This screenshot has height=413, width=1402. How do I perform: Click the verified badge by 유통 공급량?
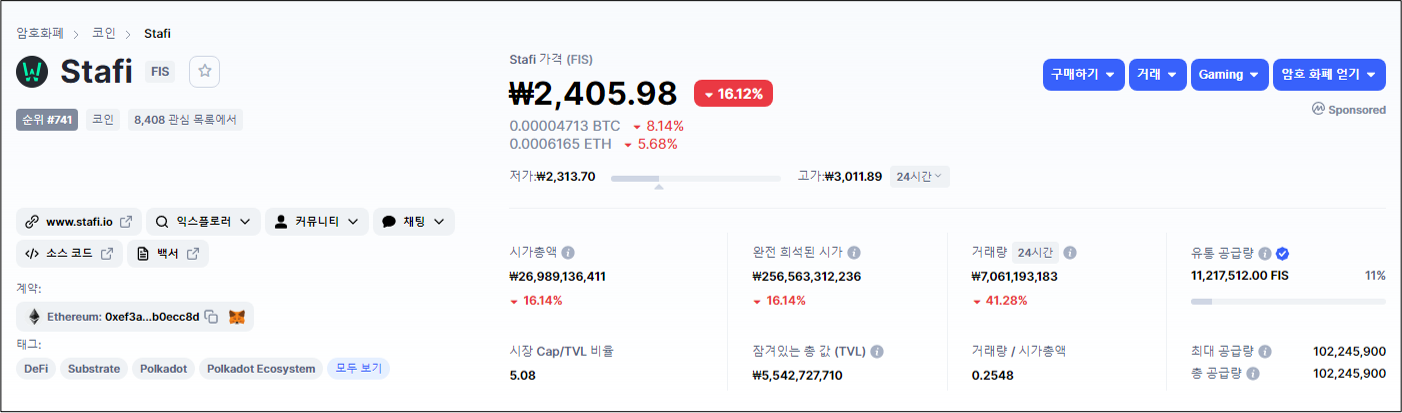(x=1282, y=254)
